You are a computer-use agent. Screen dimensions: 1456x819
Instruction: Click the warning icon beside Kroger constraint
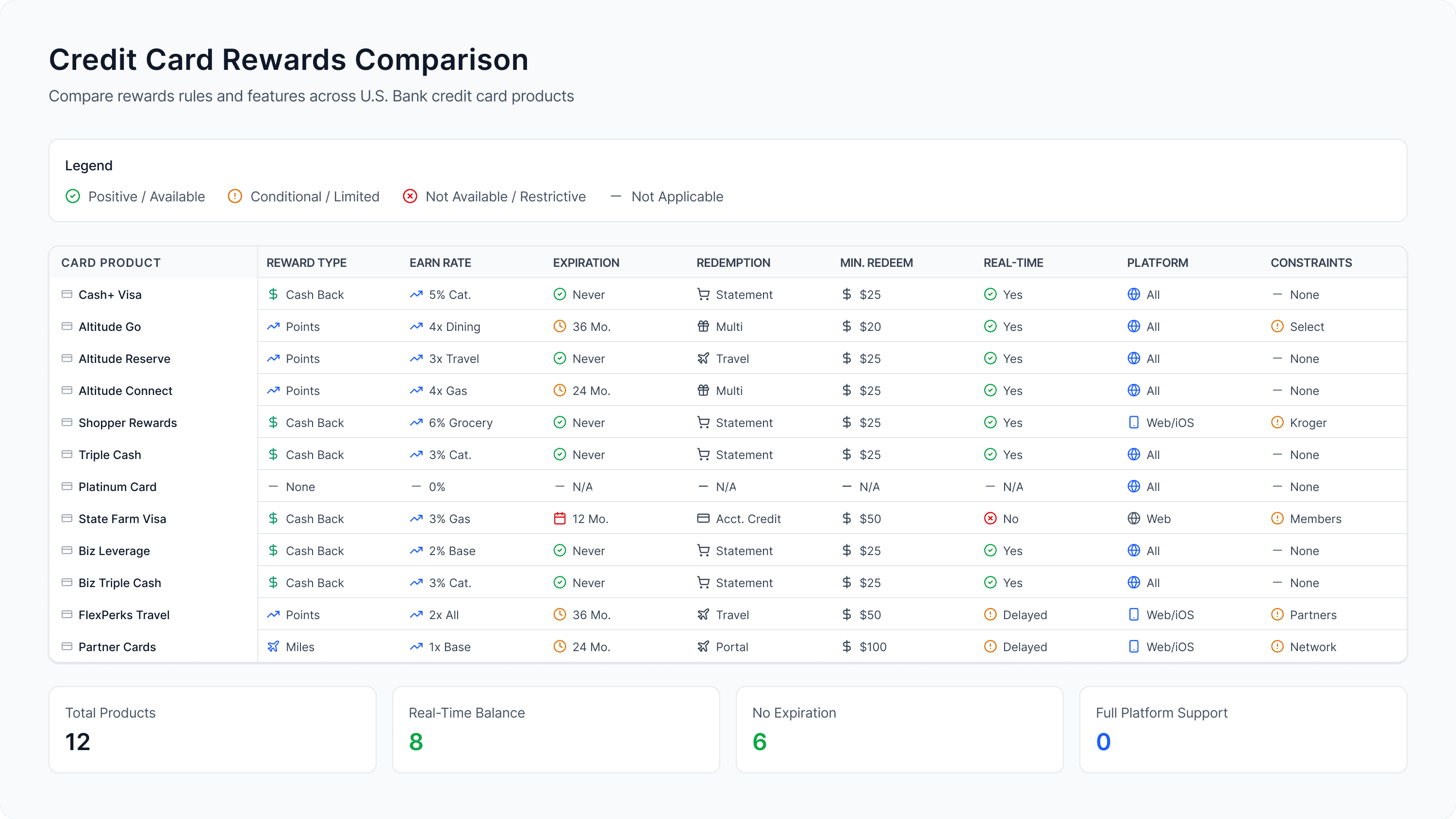pyautogui.click(x=1277, y=422)
